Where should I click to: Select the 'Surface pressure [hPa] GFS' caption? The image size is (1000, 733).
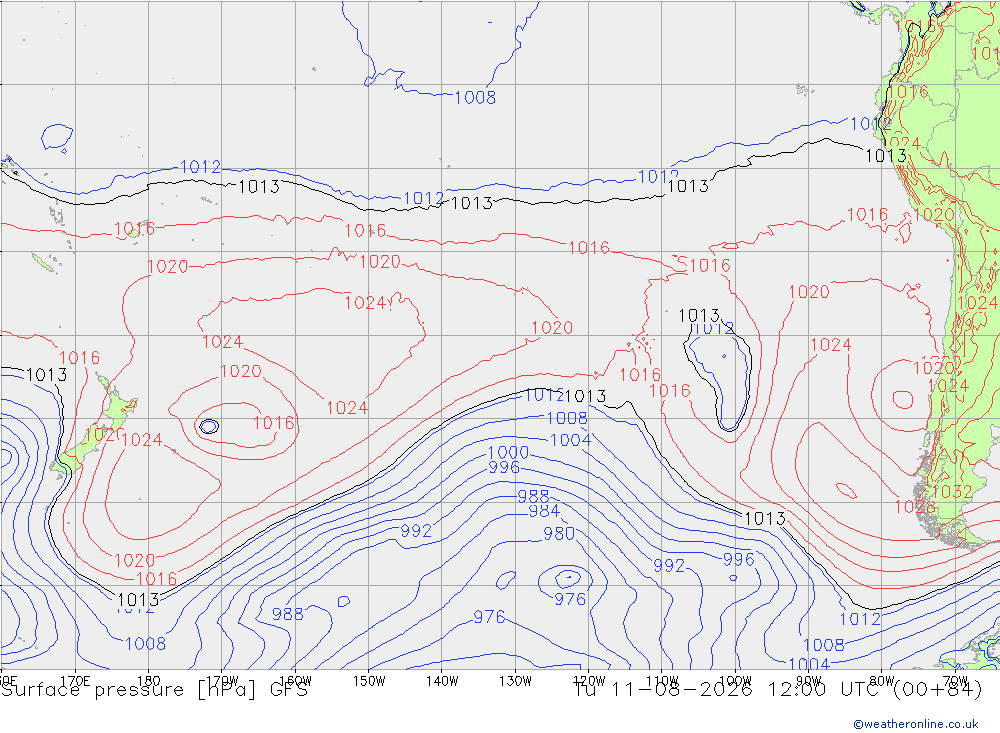pos(154,690)
